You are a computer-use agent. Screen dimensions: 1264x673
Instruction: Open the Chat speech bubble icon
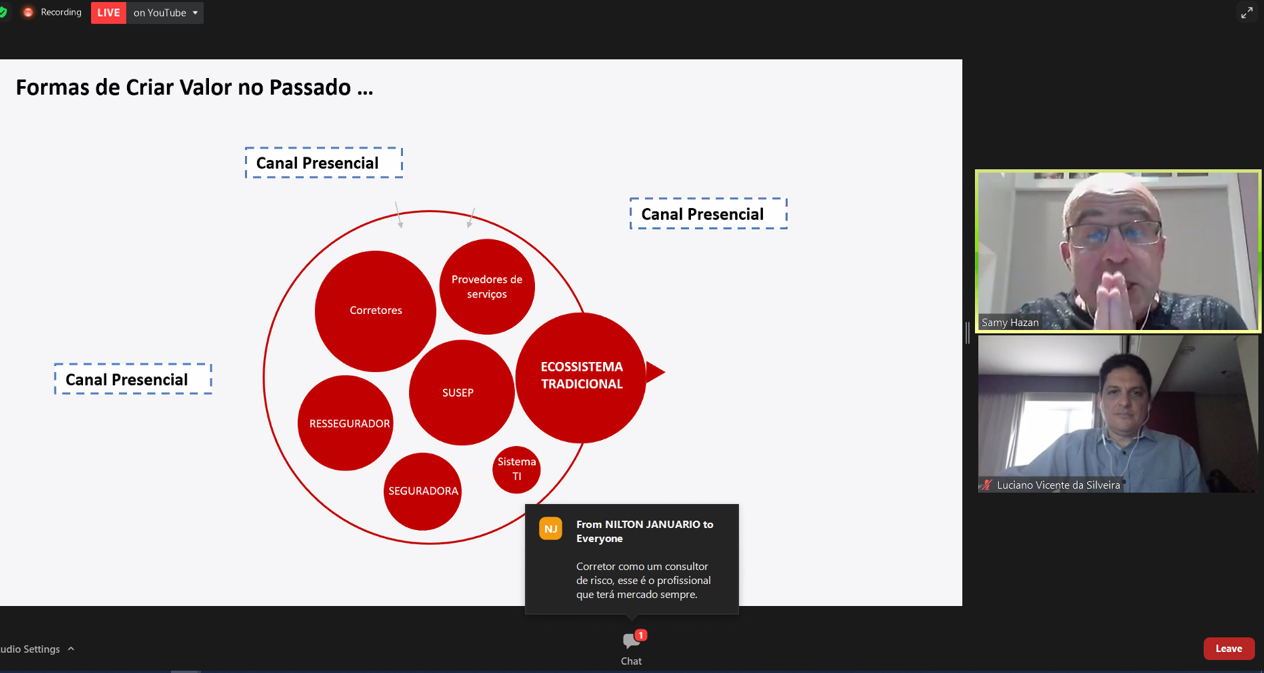pyautogui.click(x=631, y=641)
